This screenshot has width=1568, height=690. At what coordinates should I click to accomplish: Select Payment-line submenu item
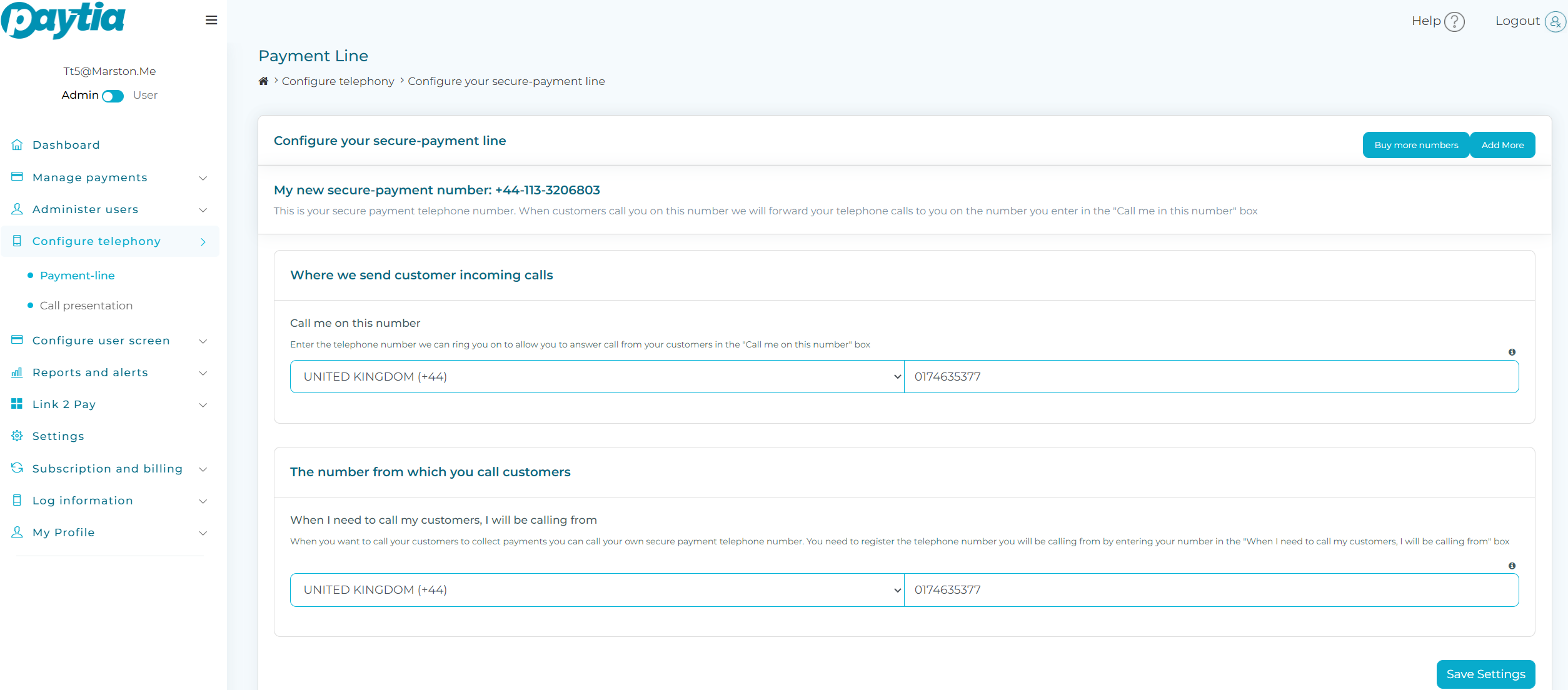point(78,276)
